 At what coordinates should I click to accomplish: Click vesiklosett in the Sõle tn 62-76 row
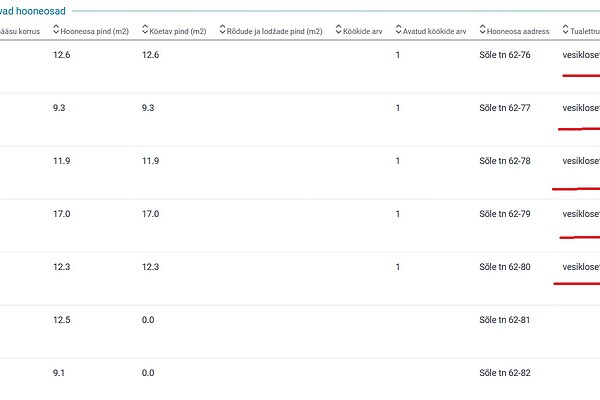[x=581, y=55]
